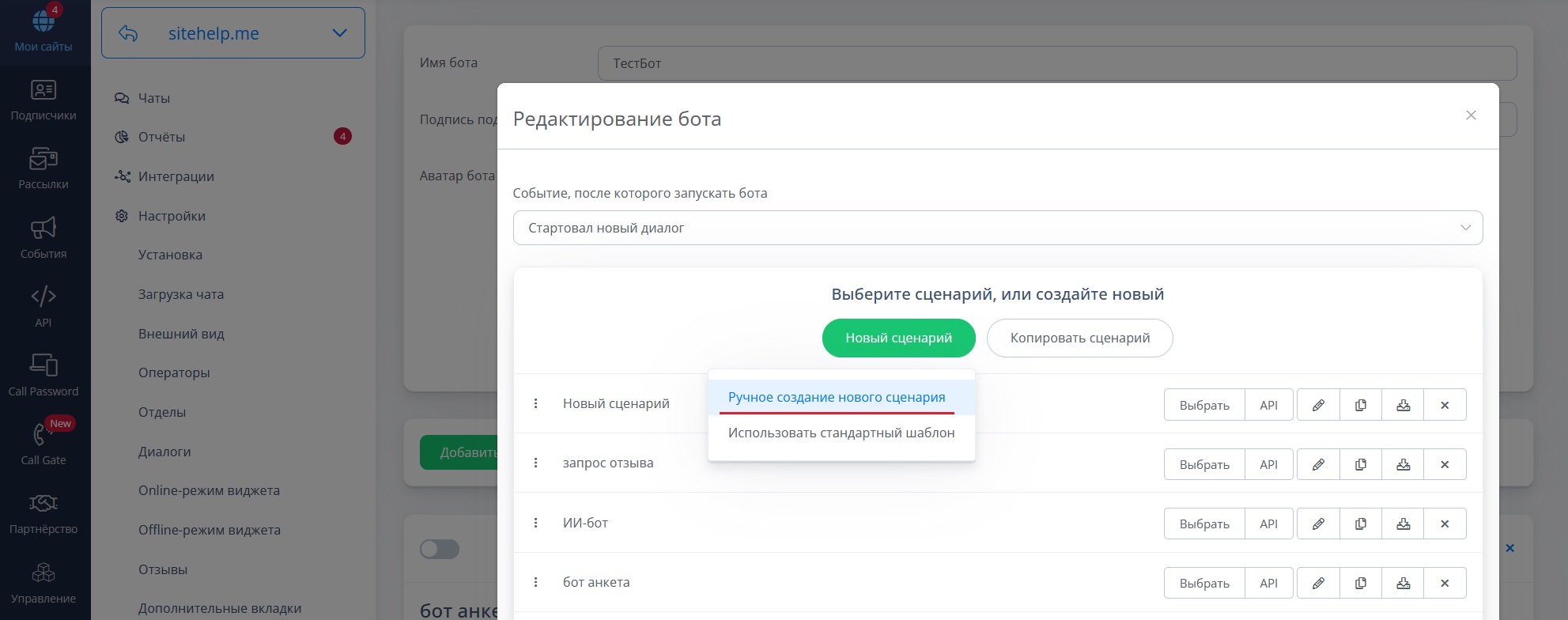
Task: Select Ручное создание нового сценария
Action: (837, 397)
